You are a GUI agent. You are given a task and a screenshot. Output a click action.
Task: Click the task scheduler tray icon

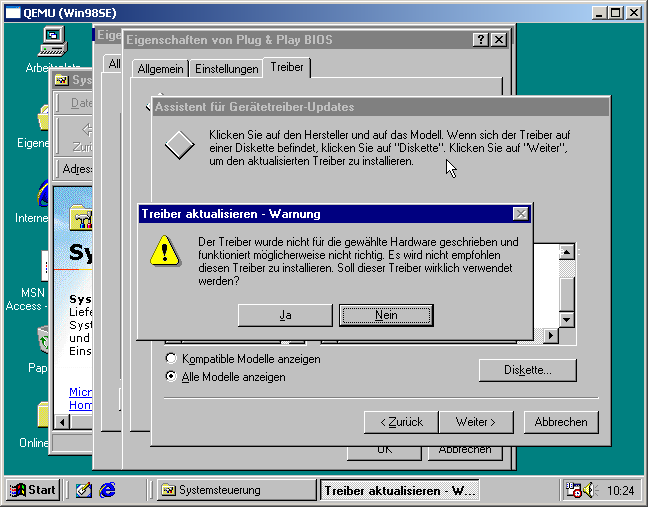tap(574, 490)
